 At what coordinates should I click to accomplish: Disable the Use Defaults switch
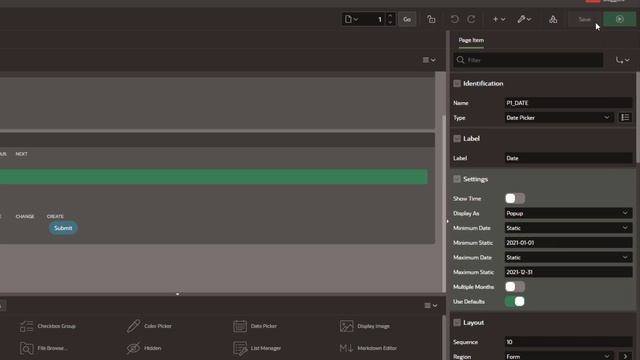click(515, 301)
